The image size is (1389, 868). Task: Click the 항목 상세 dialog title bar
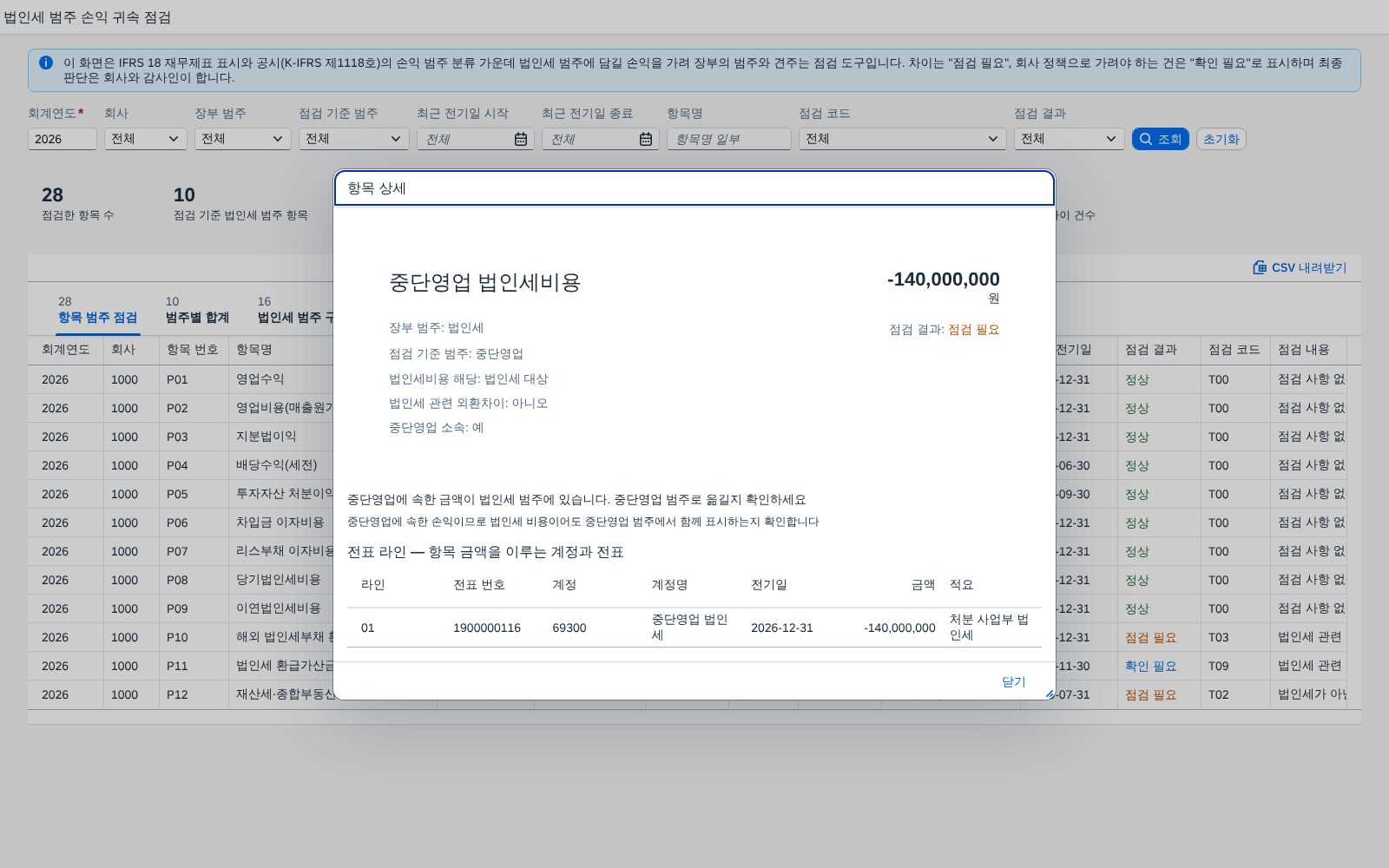pyautogui.click(x=694, y=188)
